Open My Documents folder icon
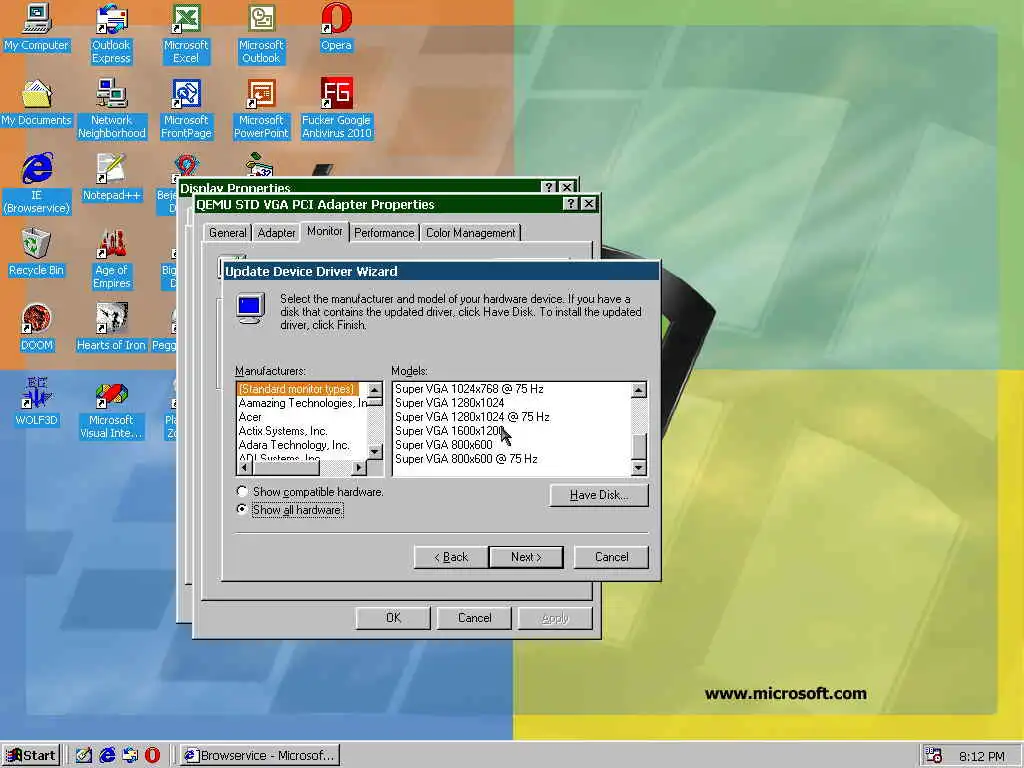The image size is (1024, 768). (x=37, y=103)
